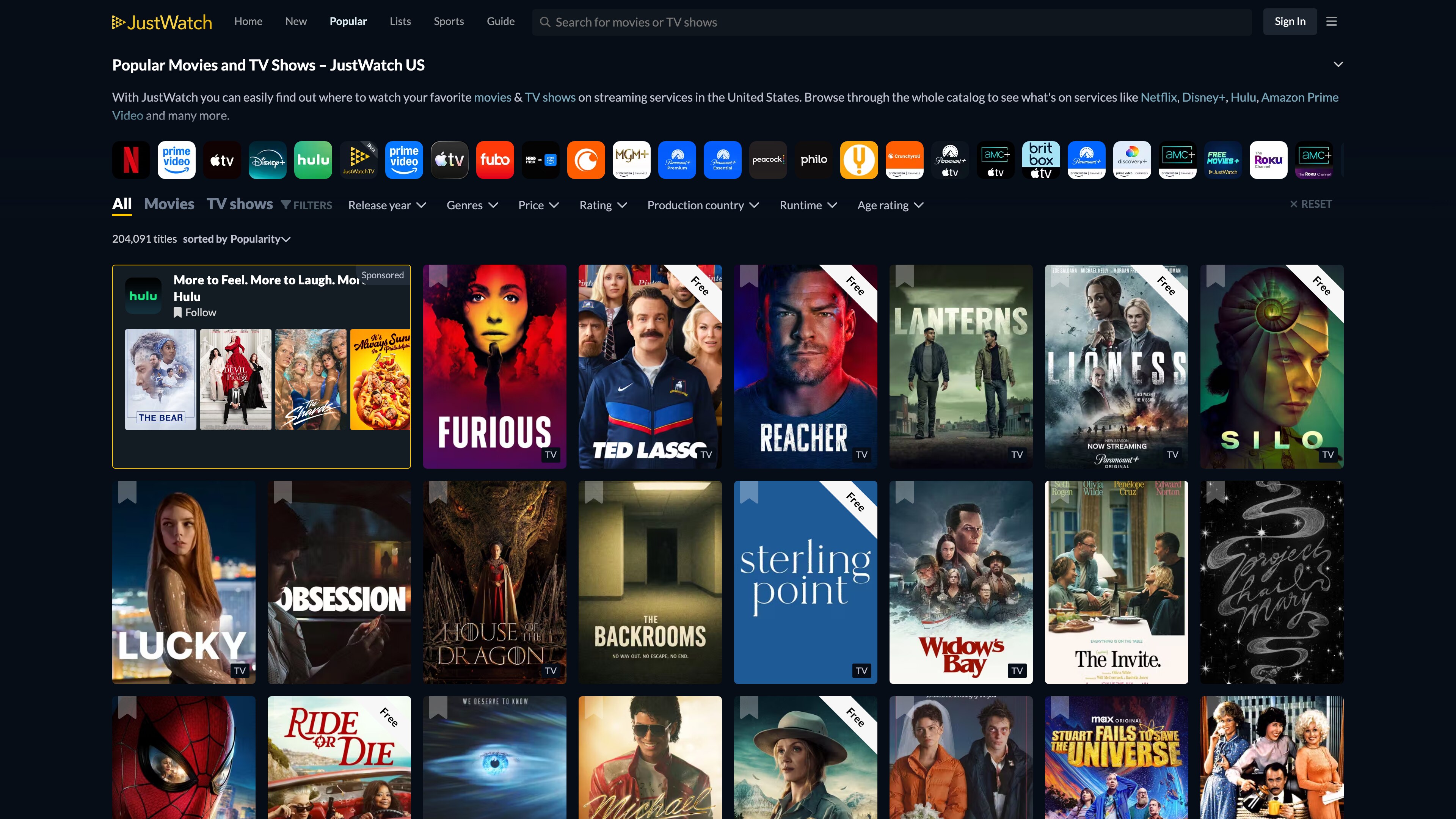Toggle Follow for the Hulu sponsored list
1456x819 pixels.
[x=195, y=312]
